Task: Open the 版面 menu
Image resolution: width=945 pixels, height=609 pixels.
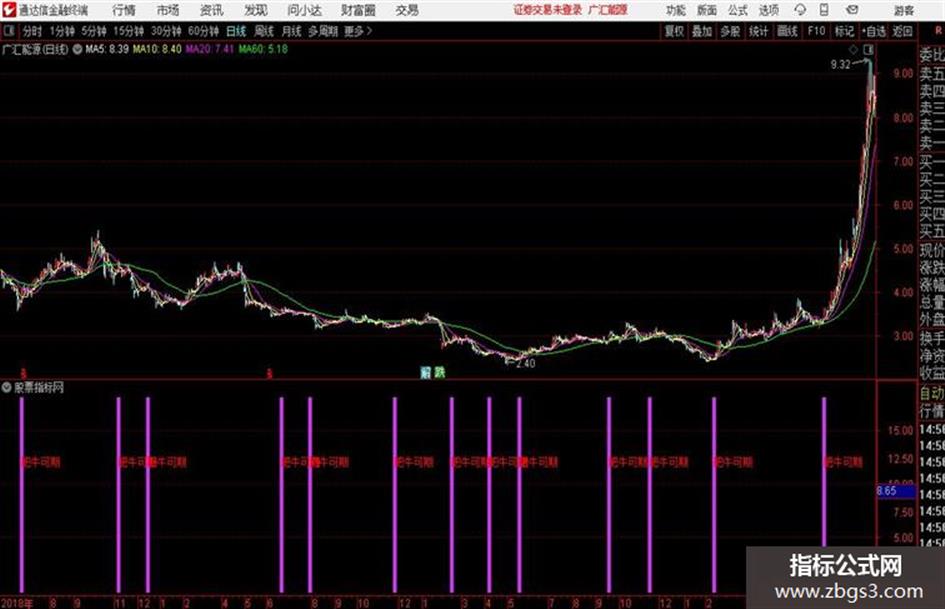Action: coord(706,10)
